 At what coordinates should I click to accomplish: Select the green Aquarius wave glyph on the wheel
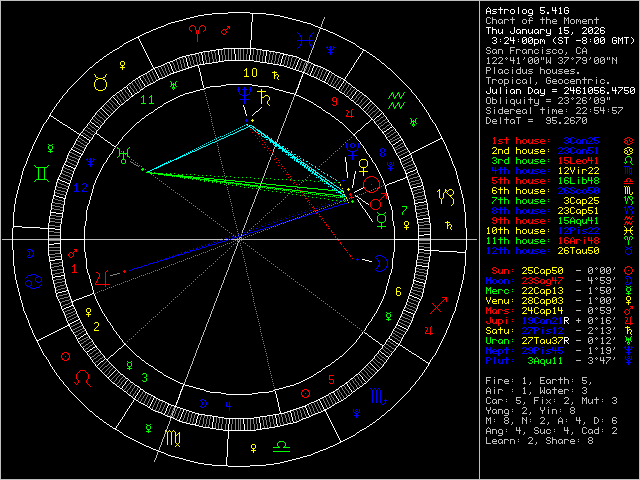pyautogui.click(x=396, y=100)
